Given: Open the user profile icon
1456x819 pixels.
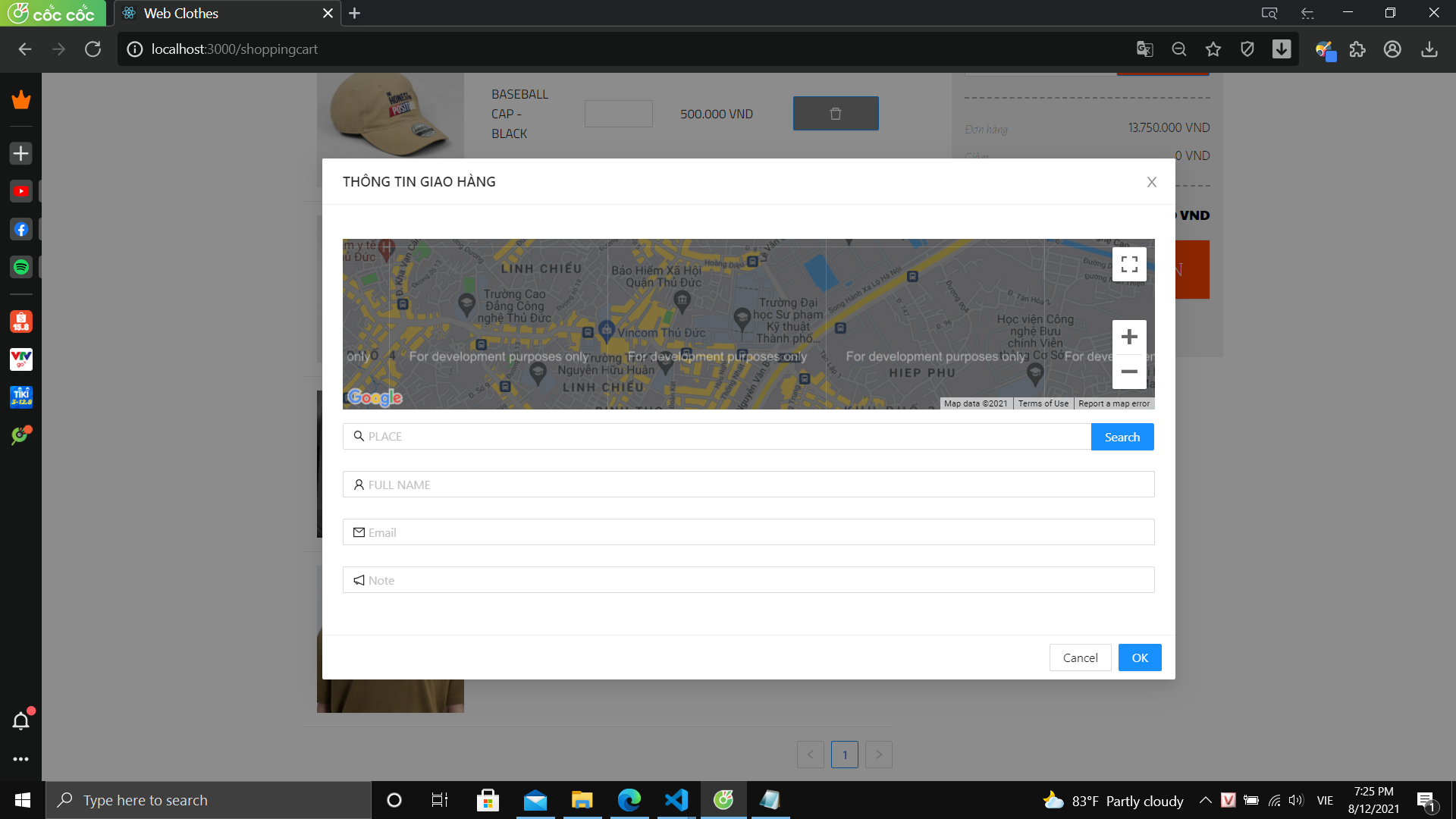Looking at the screenshot, I should 1392,49.
